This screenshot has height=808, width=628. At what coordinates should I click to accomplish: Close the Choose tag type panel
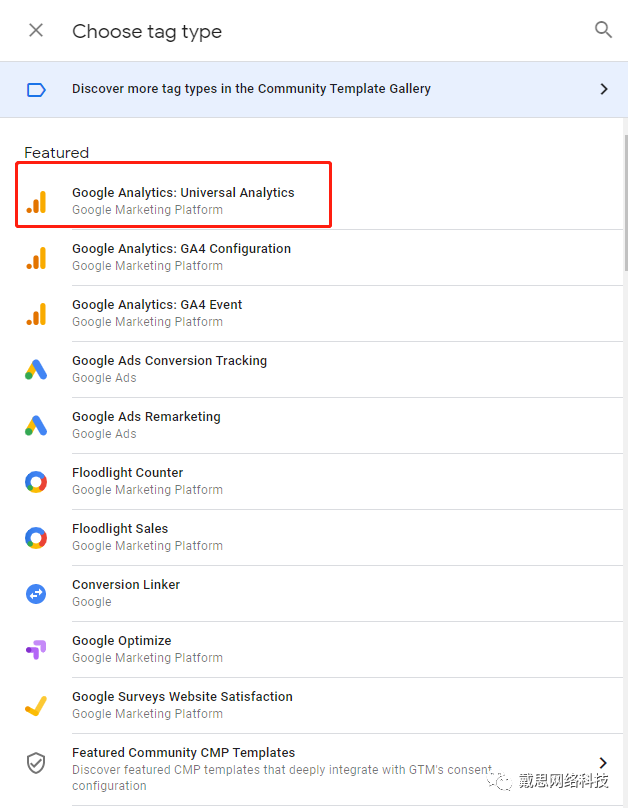36,30
